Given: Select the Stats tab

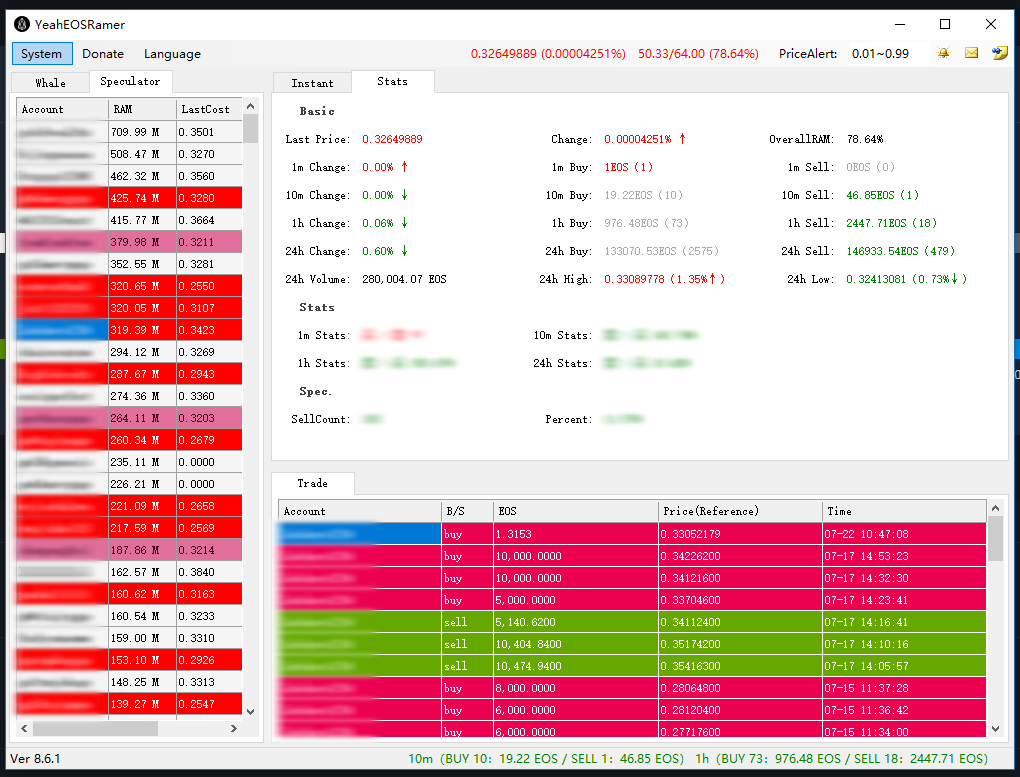Looking at the screenshot, I should 392,81.
